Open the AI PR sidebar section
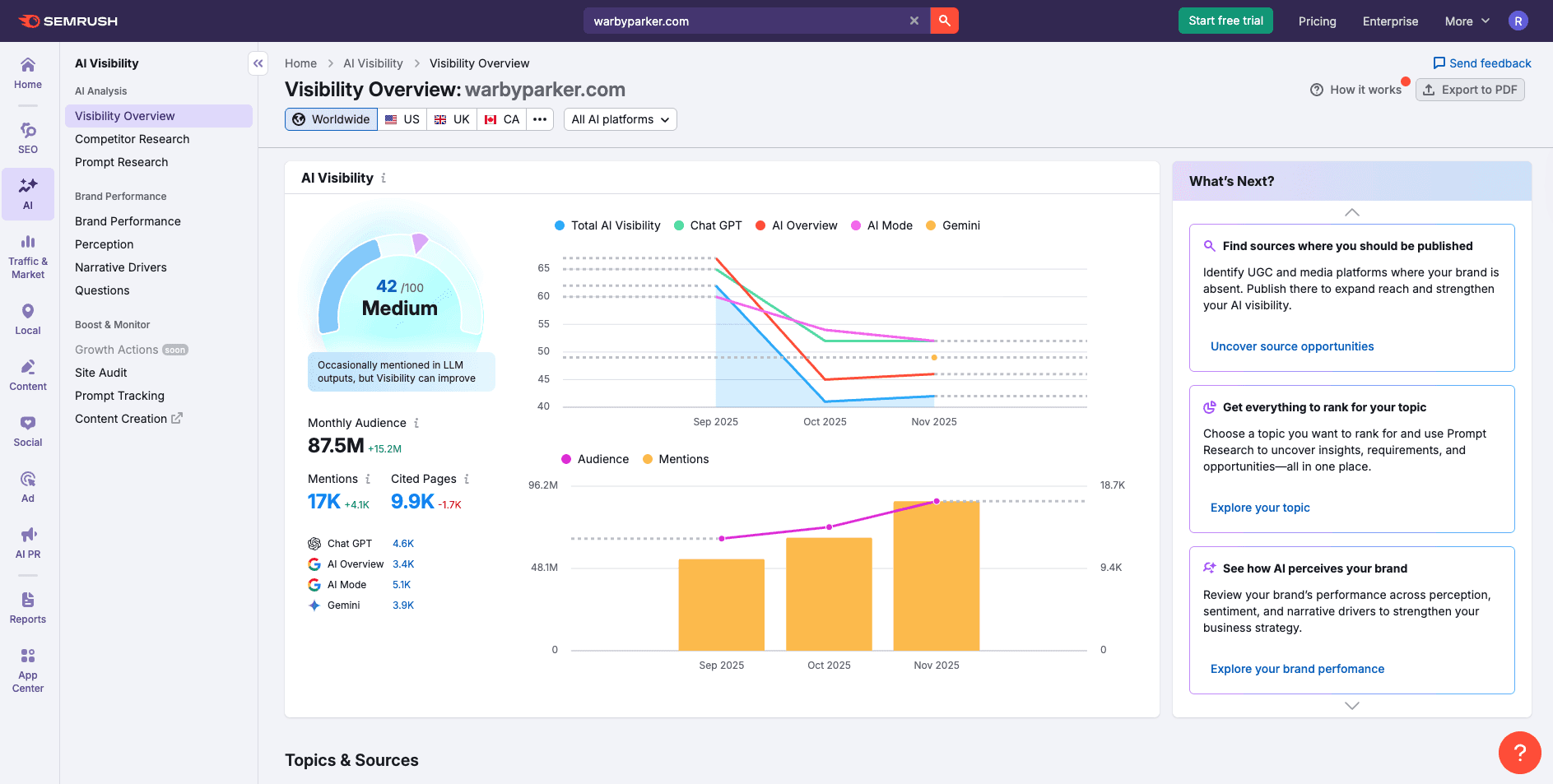Image resolution: width=1553 pixels, height=784 pixels. point(28,543)
